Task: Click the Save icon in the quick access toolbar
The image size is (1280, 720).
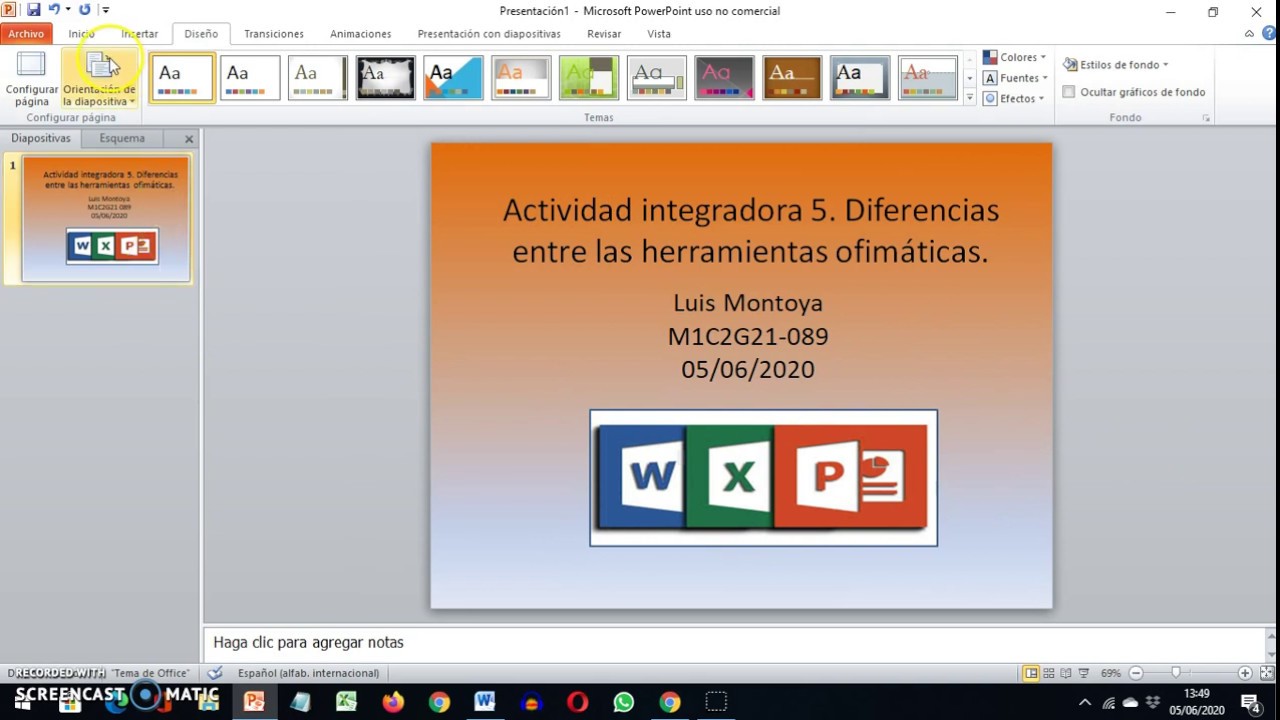Action: [x=33, y=10]
